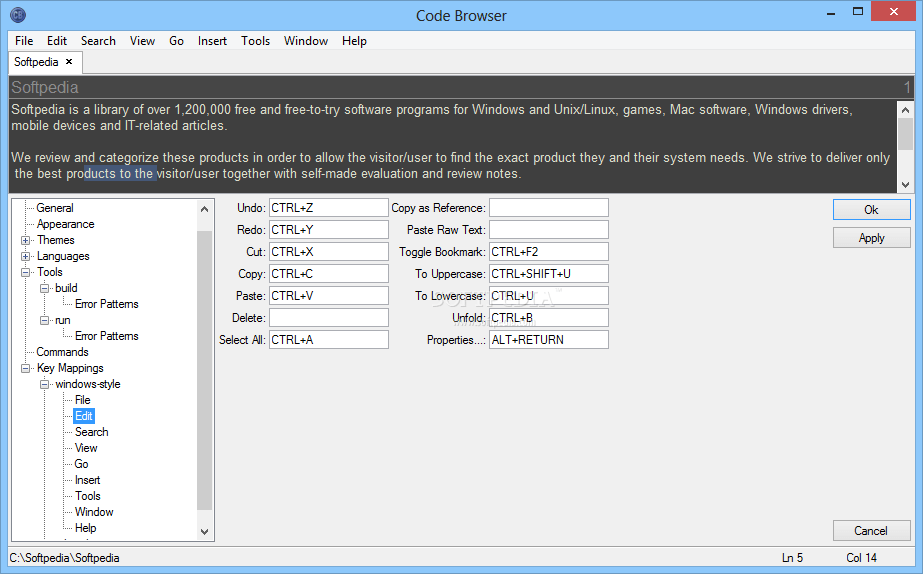This screenshot has height=574, width=923.
Task: Open the Edit menu in the menu bar
Action: (x=57, y=41)
